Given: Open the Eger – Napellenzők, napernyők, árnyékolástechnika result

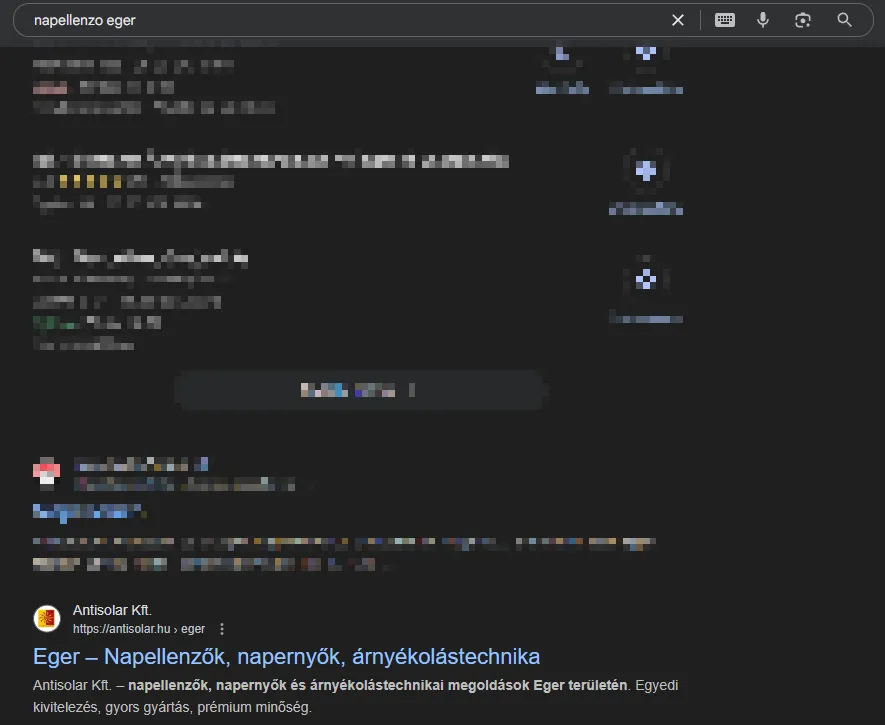Looking at the screenshot, I should pyautogui.click(x=286, y=656).
